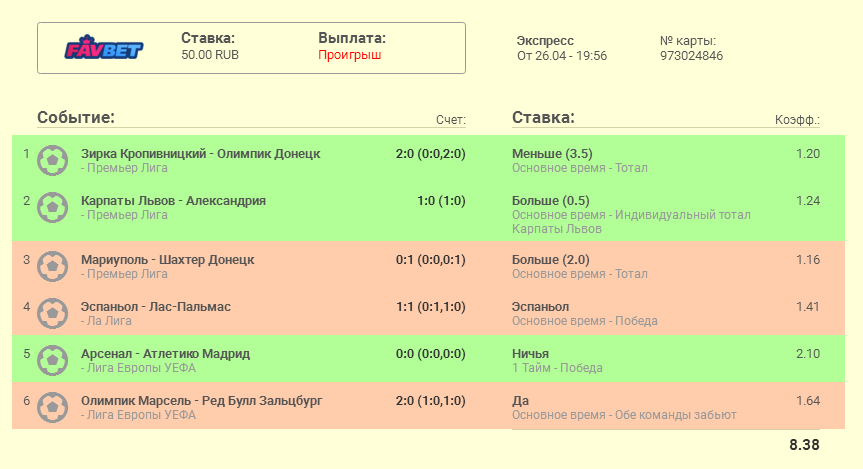Screen dimensions: 863x469
Task: Click the Эспаньол win bet label
Action: [x=540, y=307]
